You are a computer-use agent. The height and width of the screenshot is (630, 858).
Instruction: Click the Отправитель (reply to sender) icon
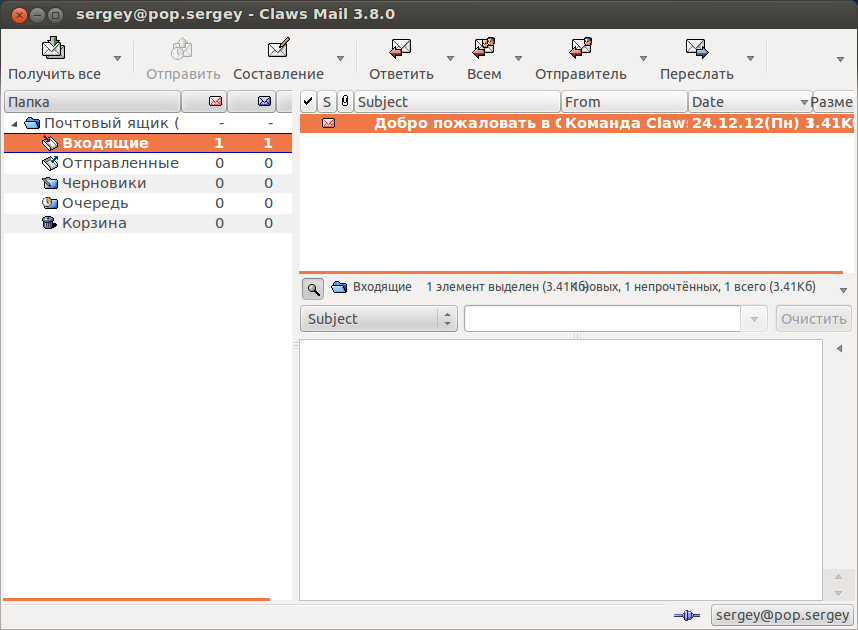[x=581, y=48]
